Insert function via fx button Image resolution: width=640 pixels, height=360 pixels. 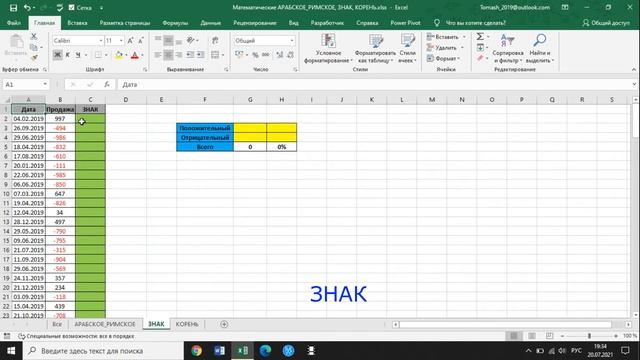[107, 84]
